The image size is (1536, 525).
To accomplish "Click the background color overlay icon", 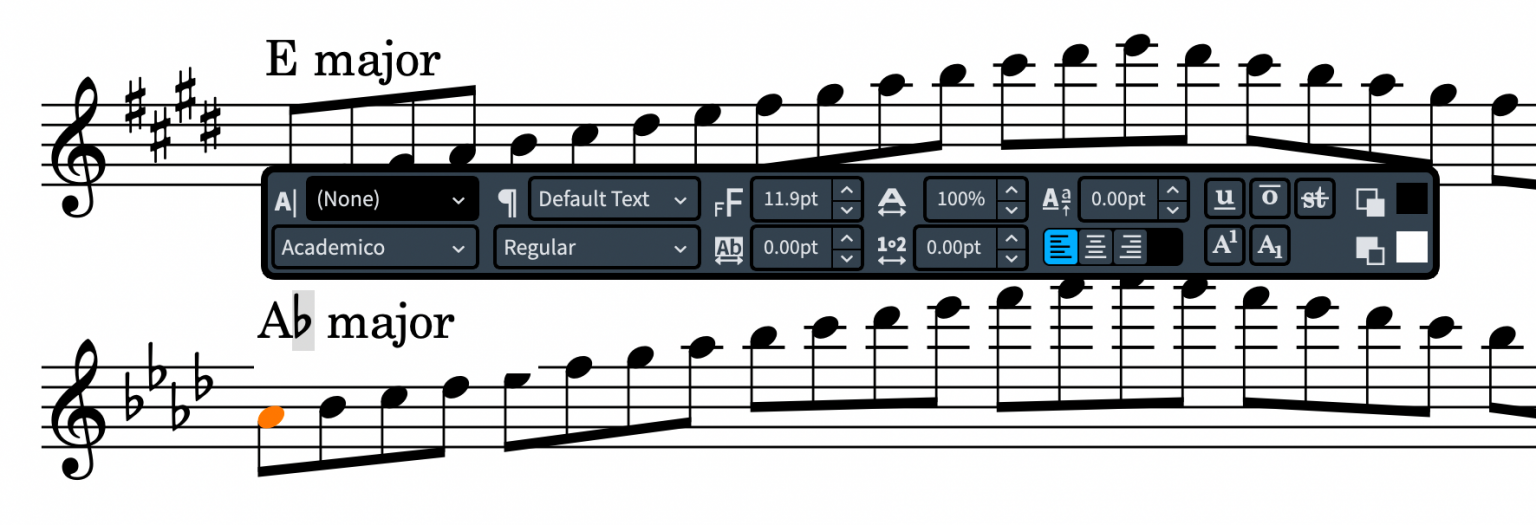I will pos(1370,248).
